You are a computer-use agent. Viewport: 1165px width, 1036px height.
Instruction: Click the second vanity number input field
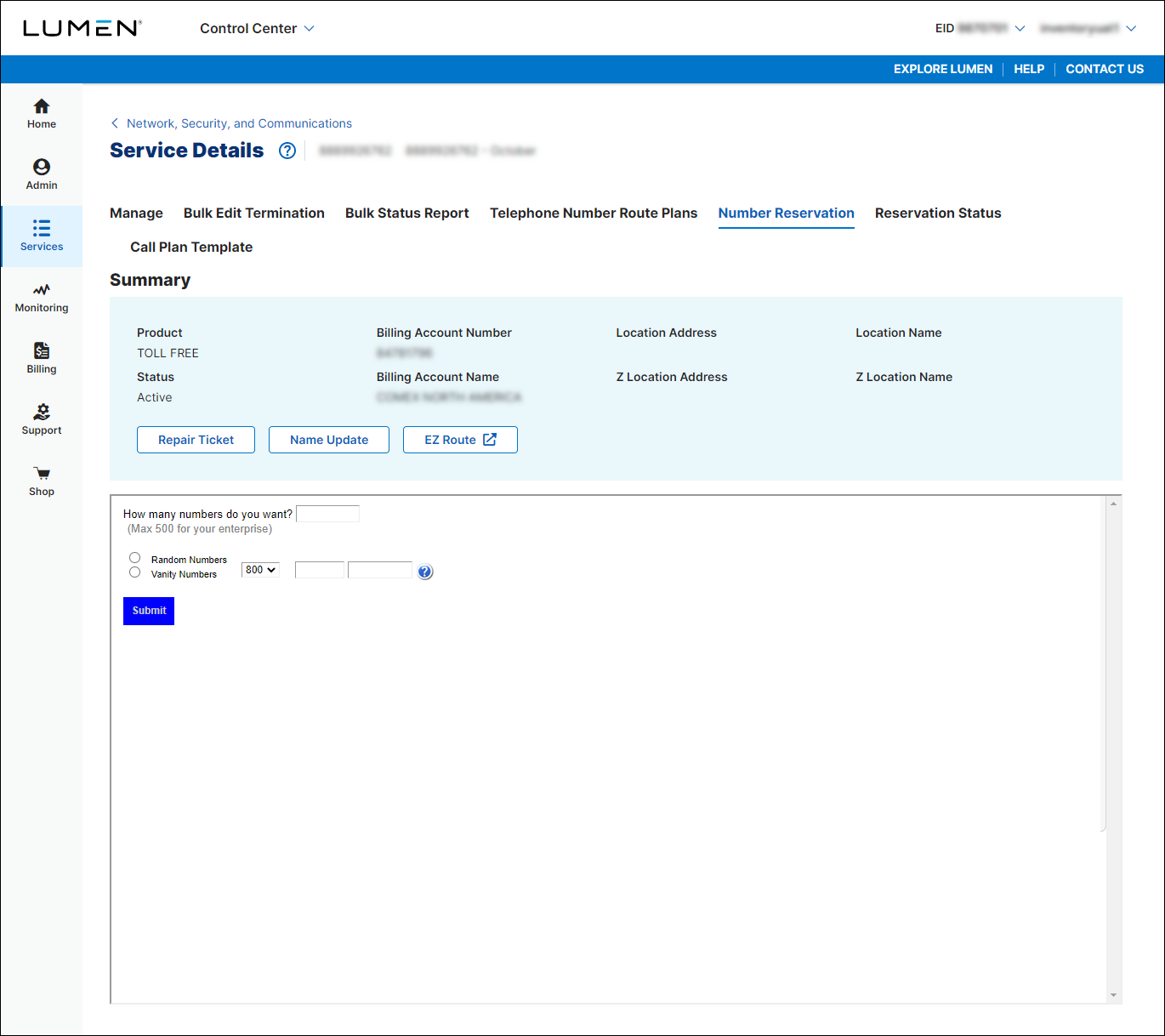(380, 570)
